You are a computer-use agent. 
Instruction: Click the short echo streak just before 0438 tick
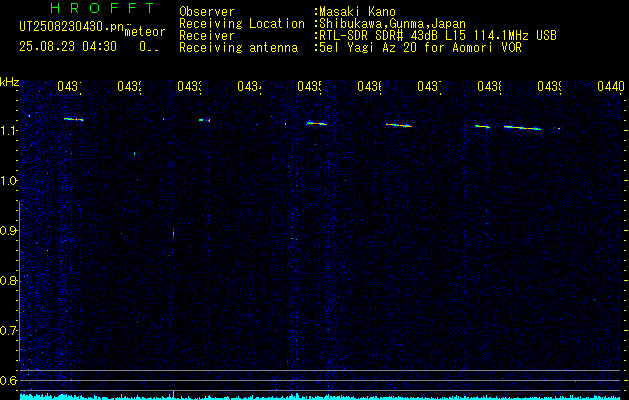tap(483, 126)
